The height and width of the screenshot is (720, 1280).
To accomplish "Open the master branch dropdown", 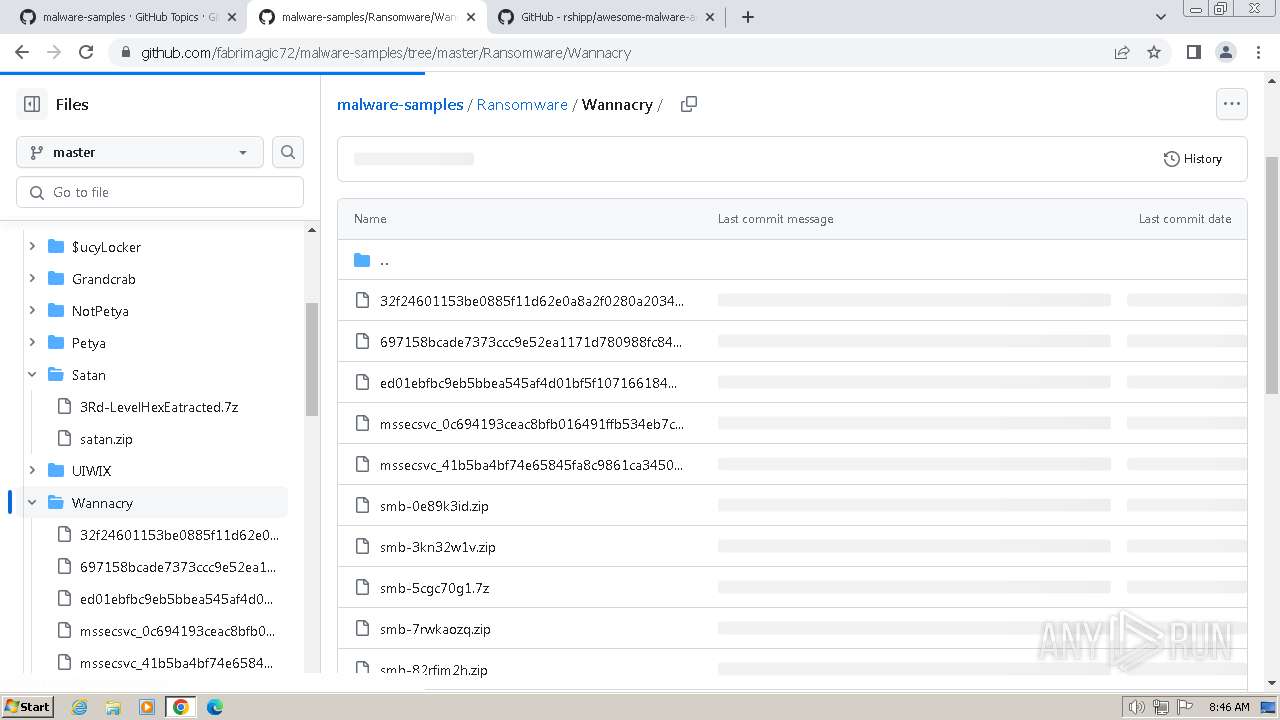I will [x=140, y=152].
